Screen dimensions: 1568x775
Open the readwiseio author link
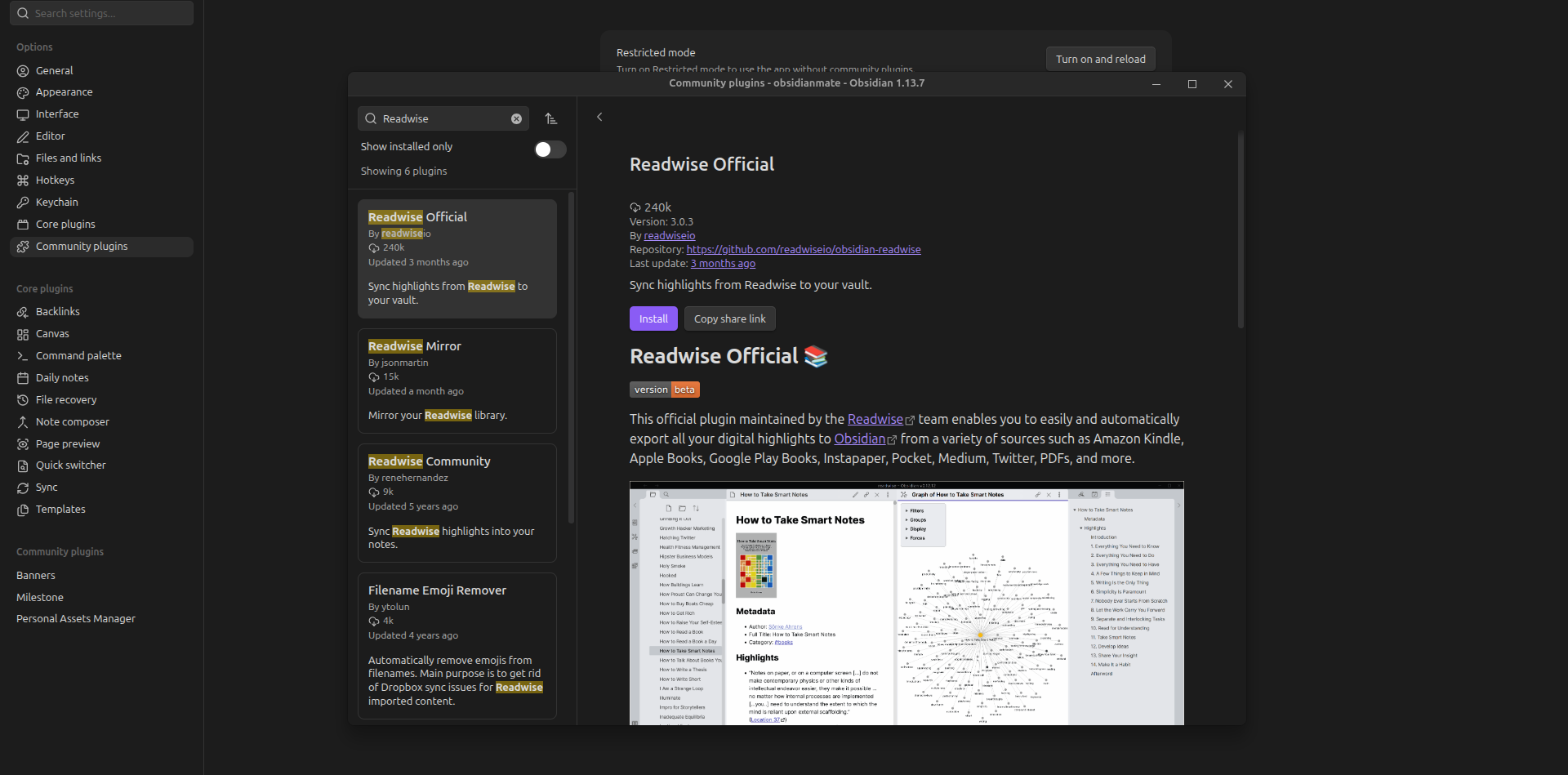click(x=670, y=236)
